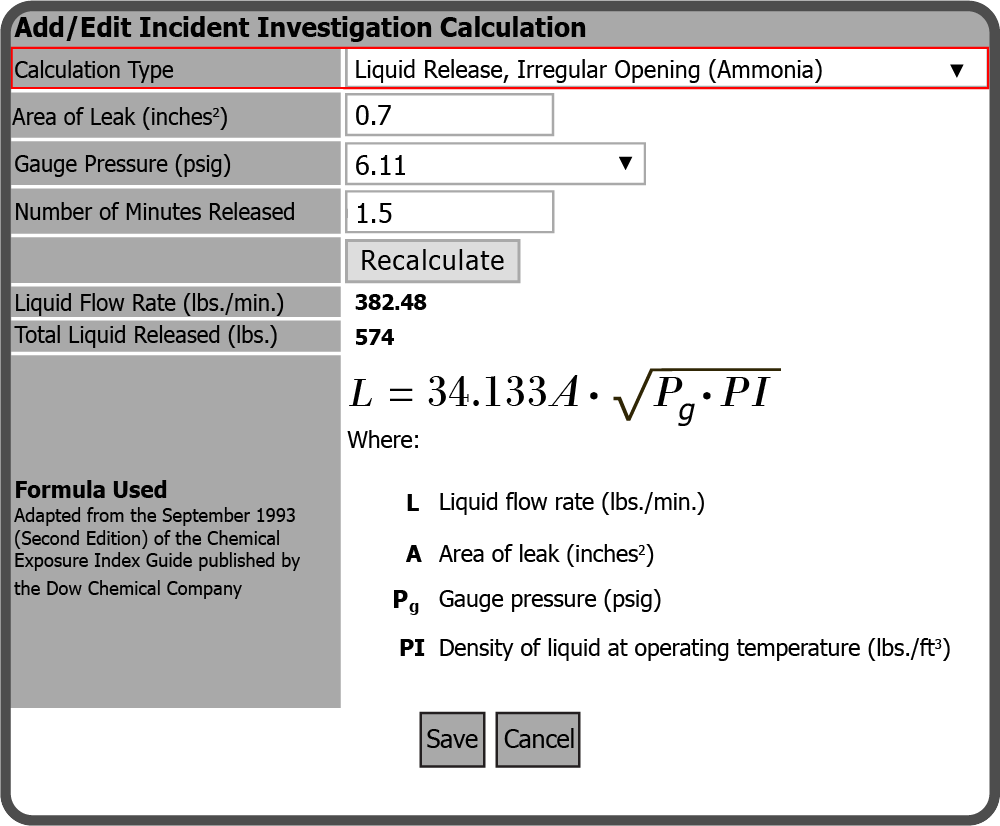Image resolution: width=1000 pixels, height=826 pixels.
Task: Click the Total Liquid Released (lbs.) label
Action: [x=146, y=336]
